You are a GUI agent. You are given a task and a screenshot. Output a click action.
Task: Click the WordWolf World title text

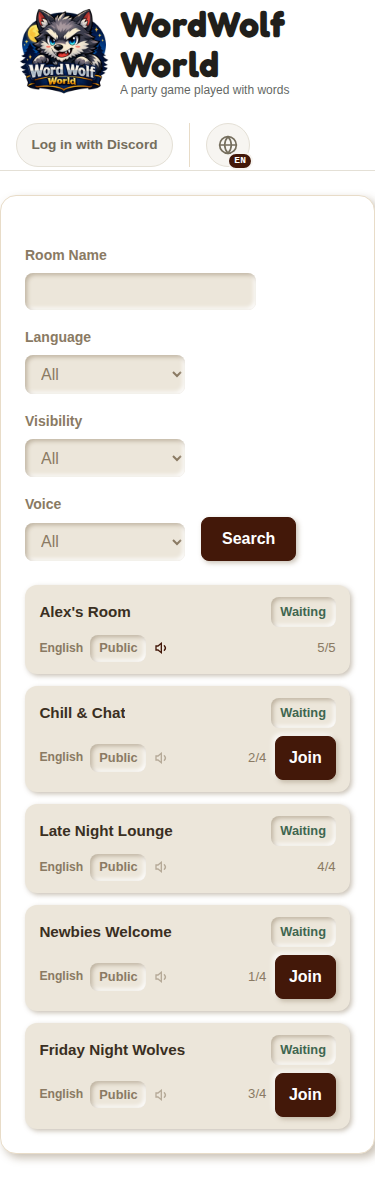[203, 45]
